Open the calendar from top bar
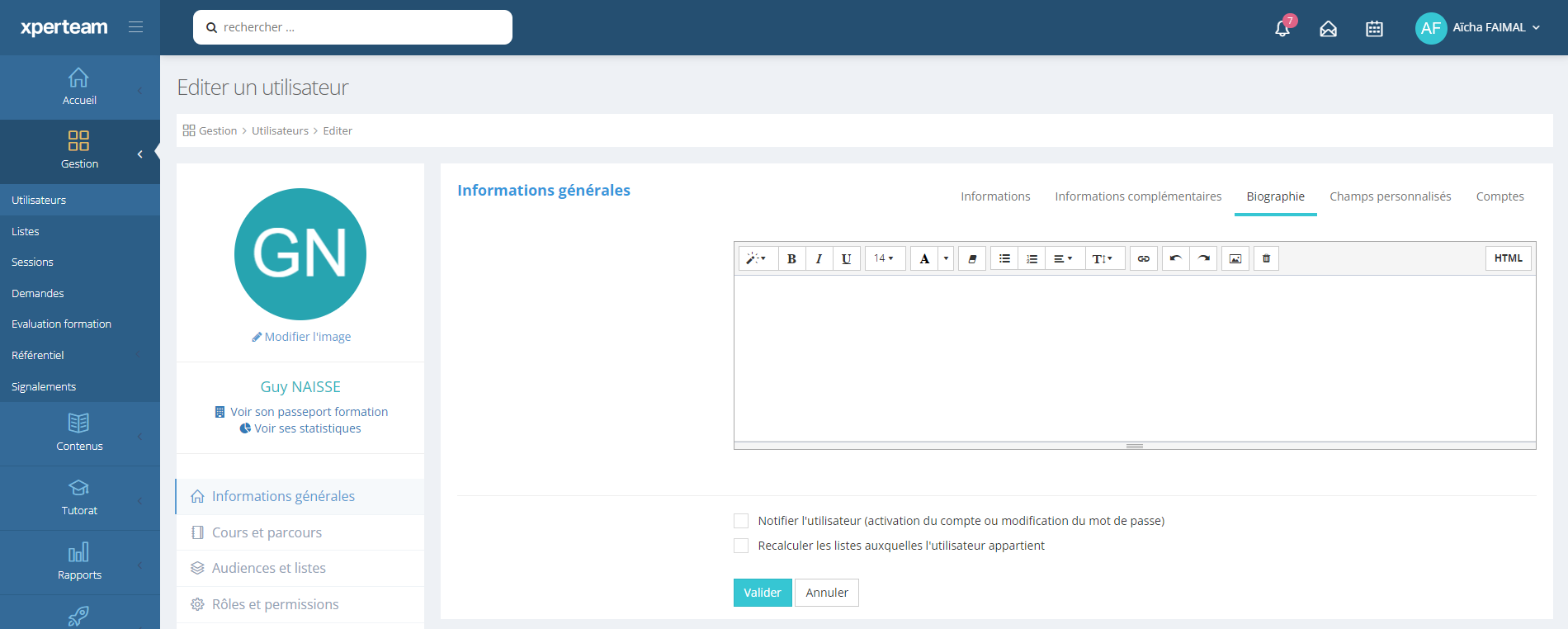1568x629 pixels. 1374,29
